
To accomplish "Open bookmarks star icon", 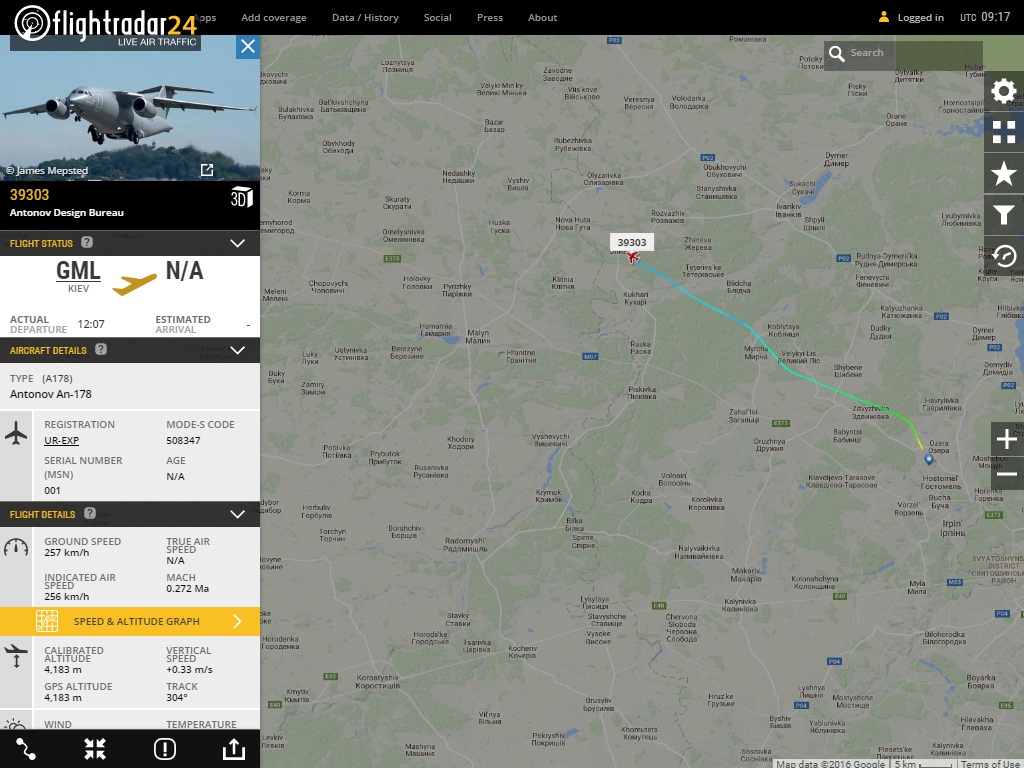I will (1004, 174).
